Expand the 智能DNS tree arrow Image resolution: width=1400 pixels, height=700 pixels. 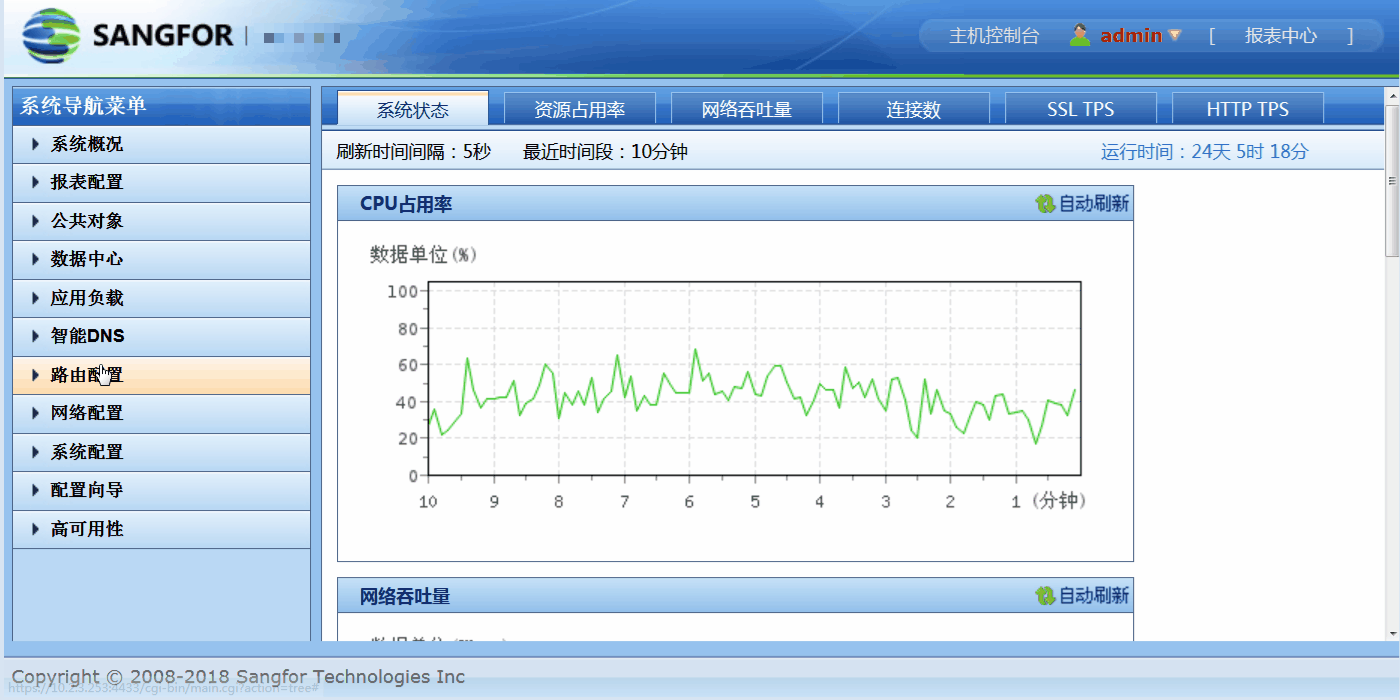tap(36, 336)
